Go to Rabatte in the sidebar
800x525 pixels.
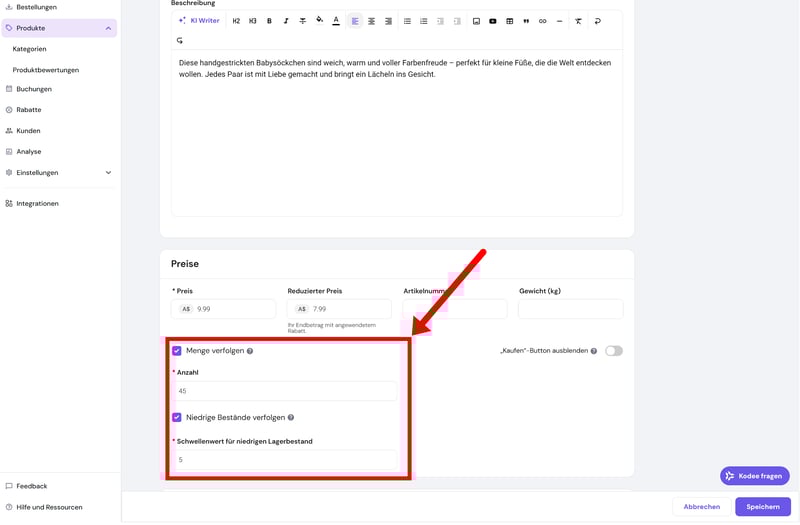tap(29, 110)
